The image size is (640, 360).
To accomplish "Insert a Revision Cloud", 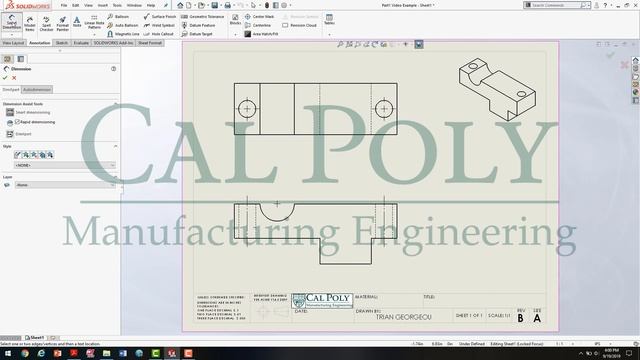I will (x=300, y=25).
